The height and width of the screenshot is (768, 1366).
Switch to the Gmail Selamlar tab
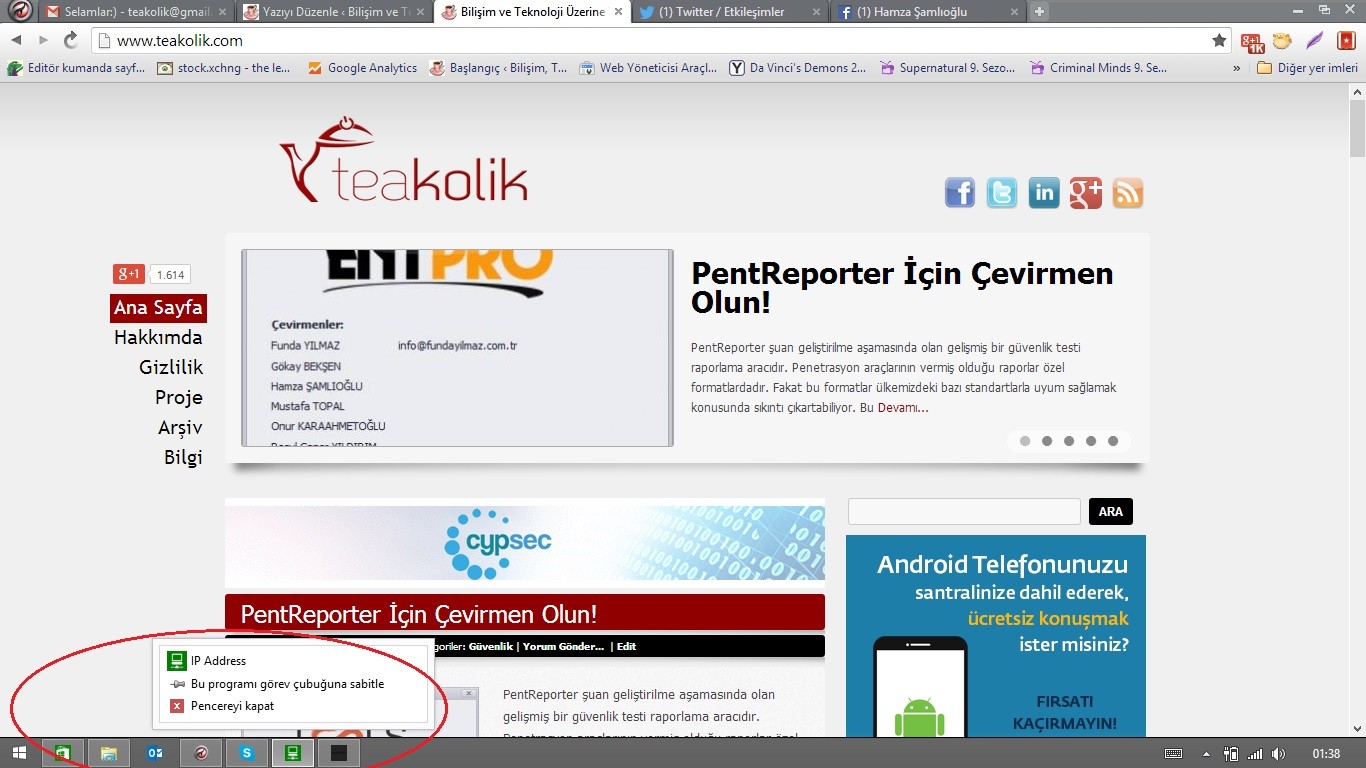coord(134,12)
